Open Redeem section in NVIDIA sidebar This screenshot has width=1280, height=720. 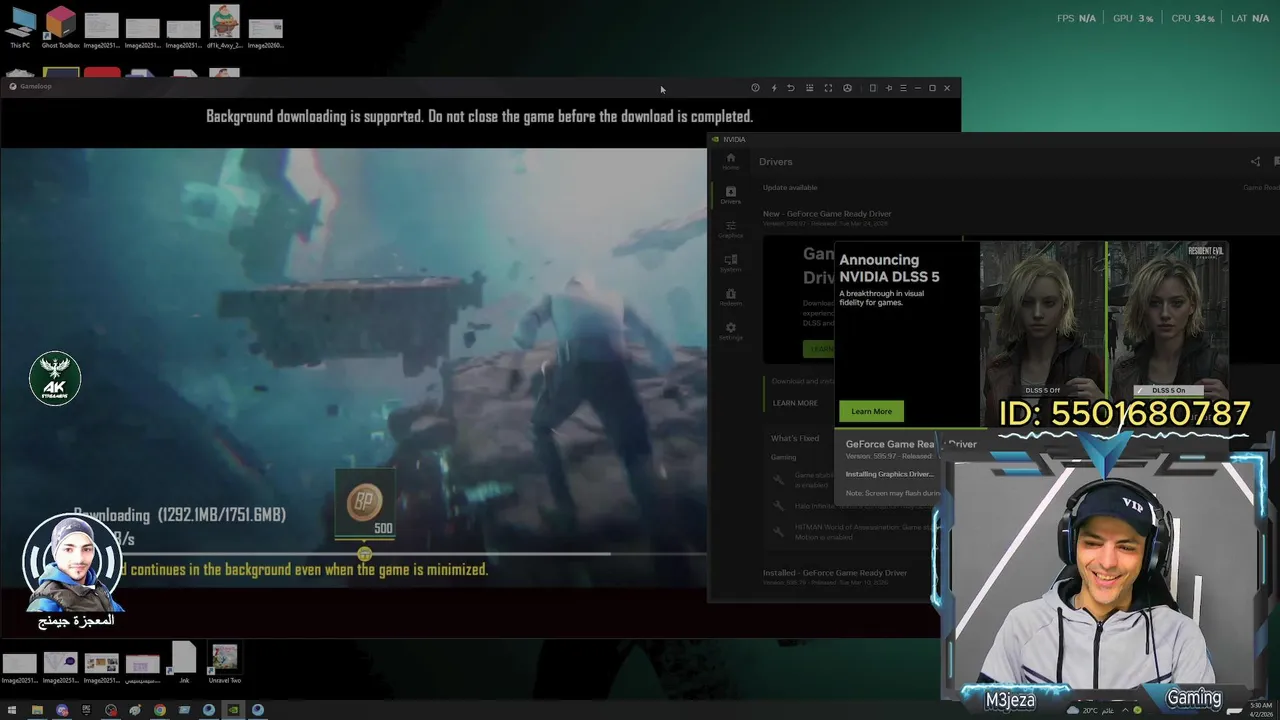pyautogui.click(x=731, y=297)
